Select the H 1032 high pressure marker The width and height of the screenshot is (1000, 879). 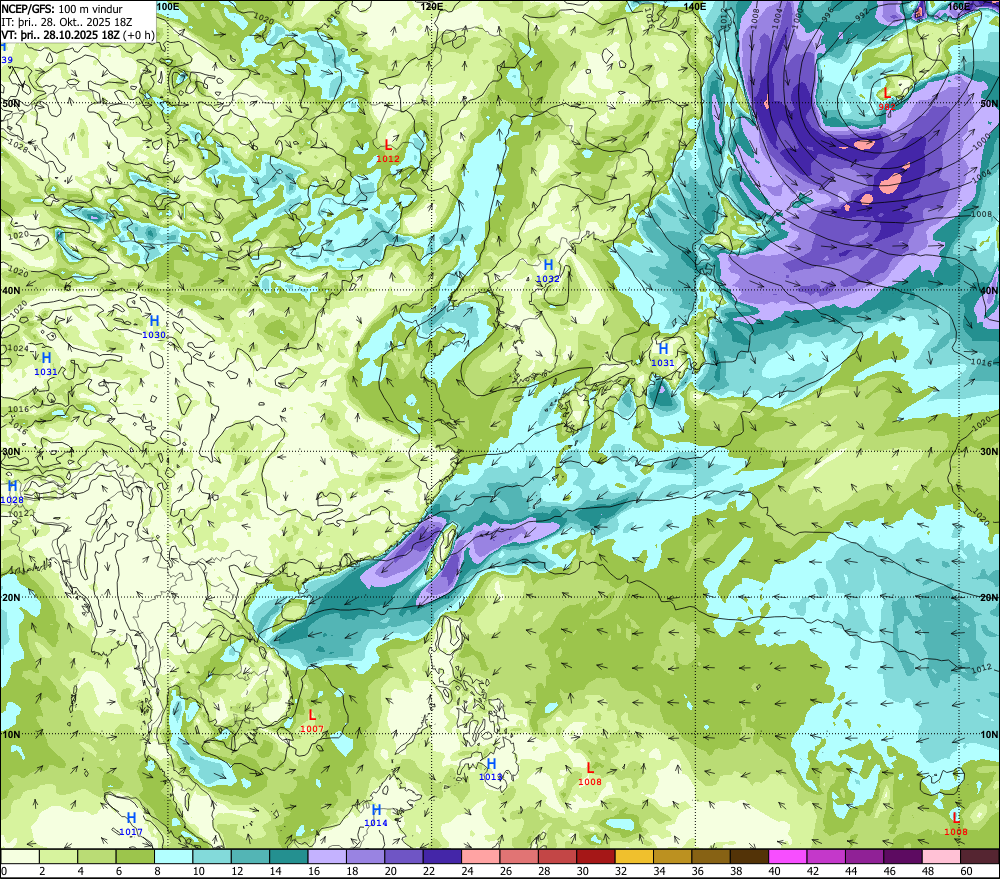[x=548, y=271]
